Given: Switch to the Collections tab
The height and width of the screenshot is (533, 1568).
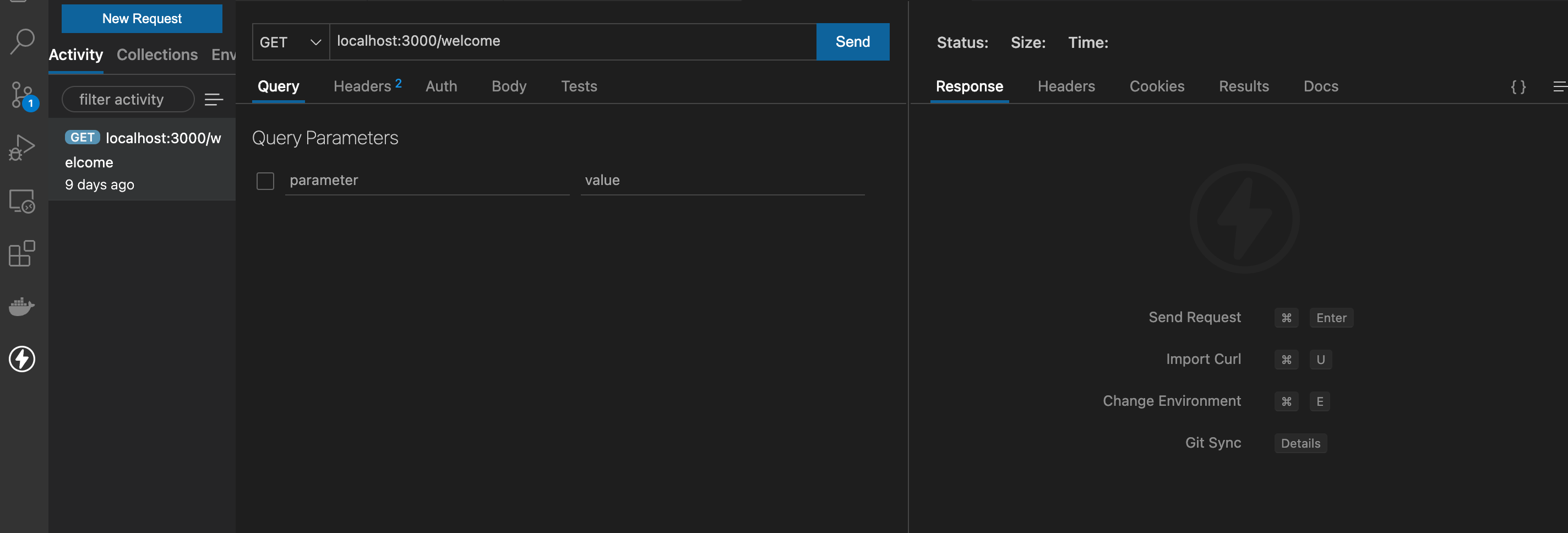Looking at the screenshot, I should point(157,55).
